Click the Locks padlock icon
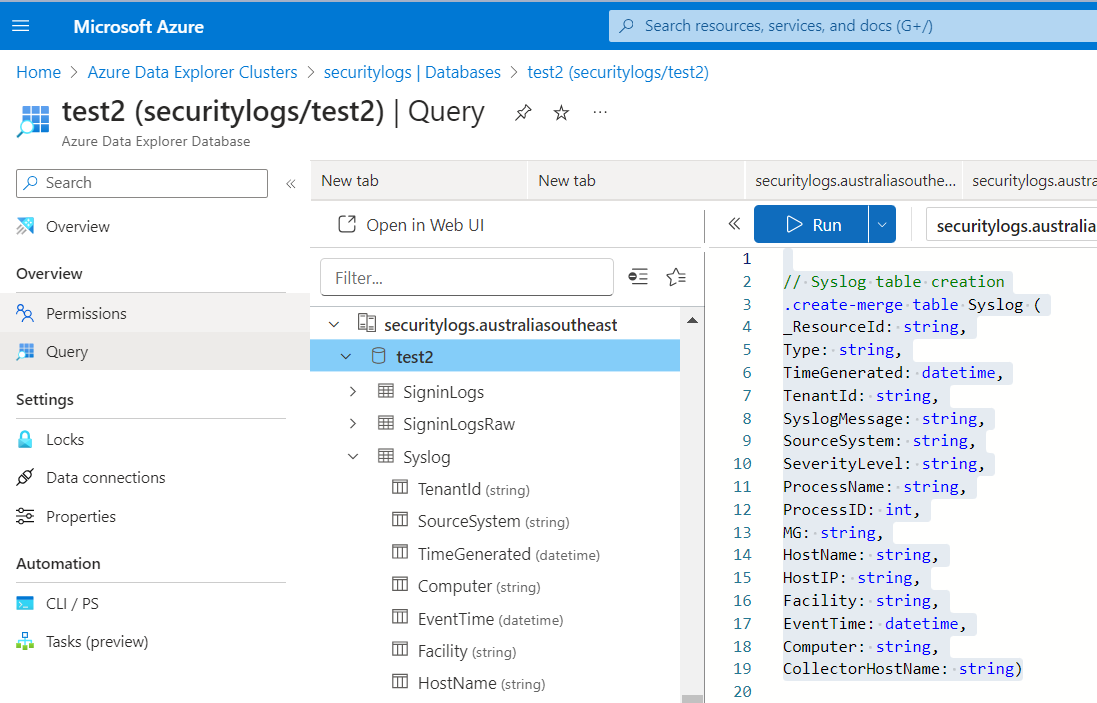Viewport: 1097px width, 703px height. tap(25, 439)
